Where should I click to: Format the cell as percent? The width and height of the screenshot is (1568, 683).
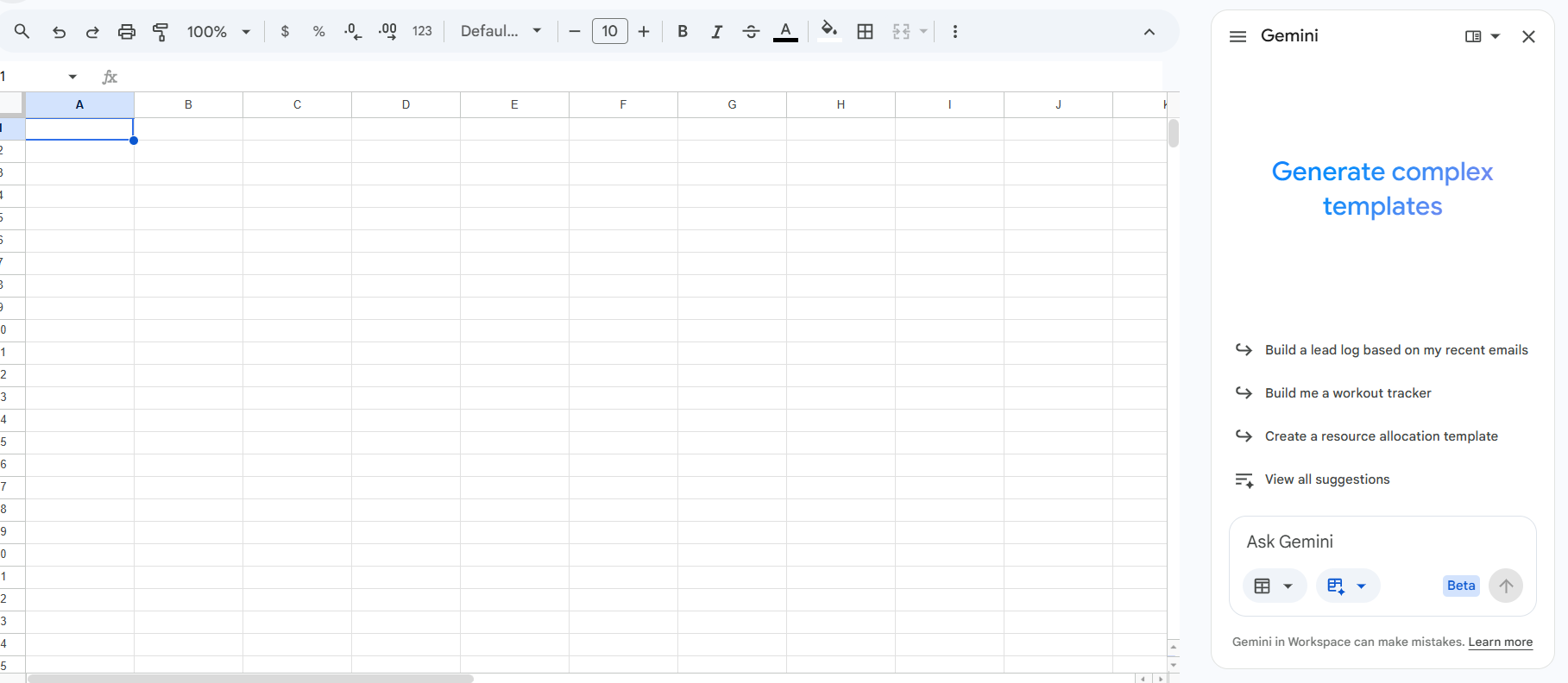(319, 32)
